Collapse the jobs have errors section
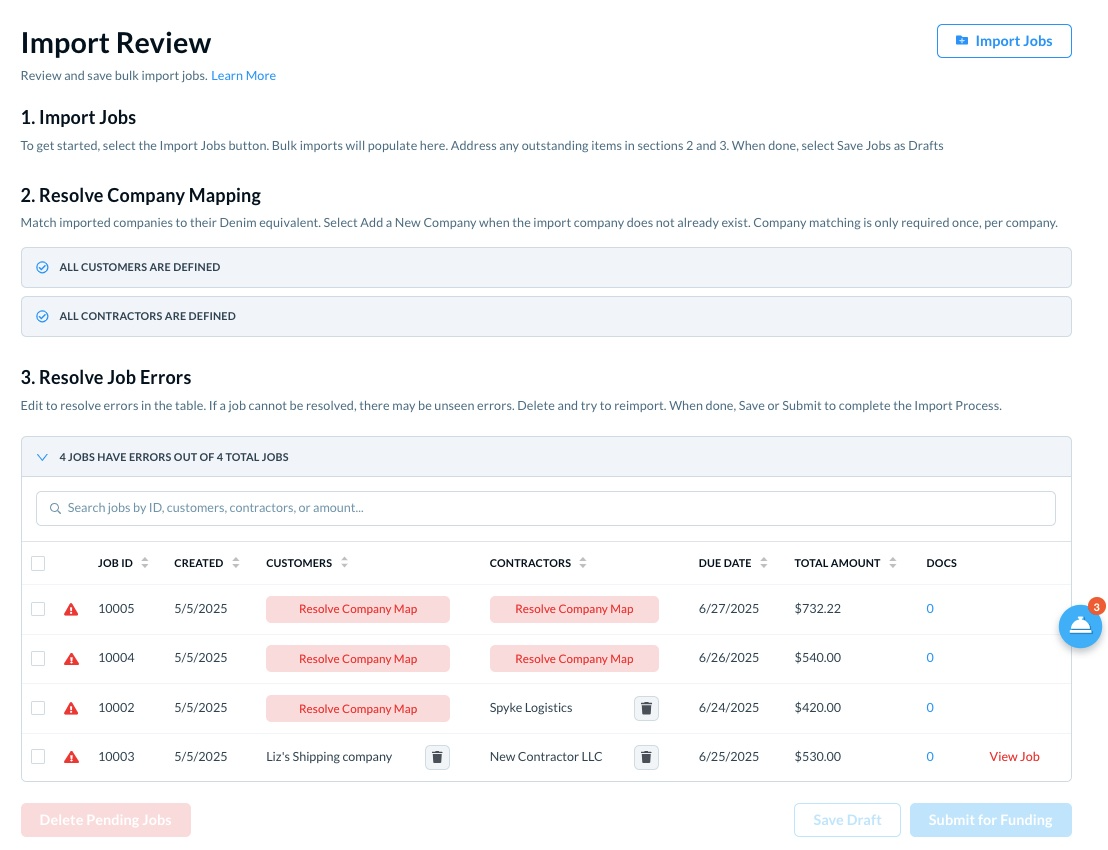The height and width of the screenshot is (850, 1108). pos(42,457)
